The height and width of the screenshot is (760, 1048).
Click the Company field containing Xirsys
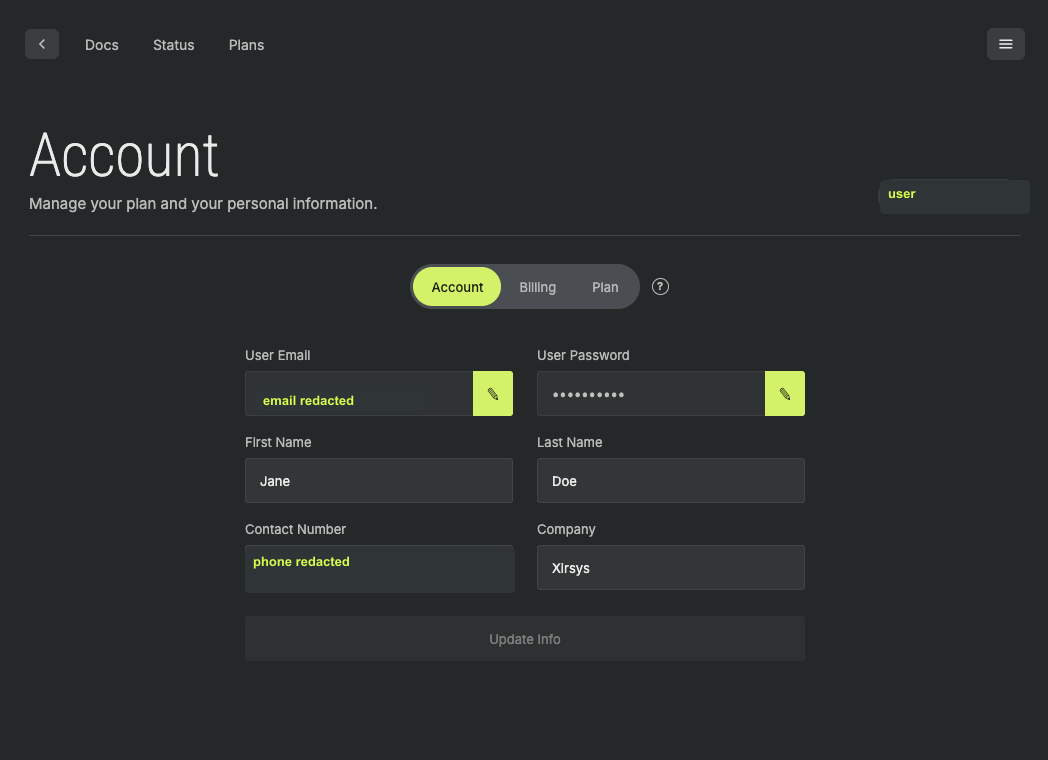tap(671, 567)
